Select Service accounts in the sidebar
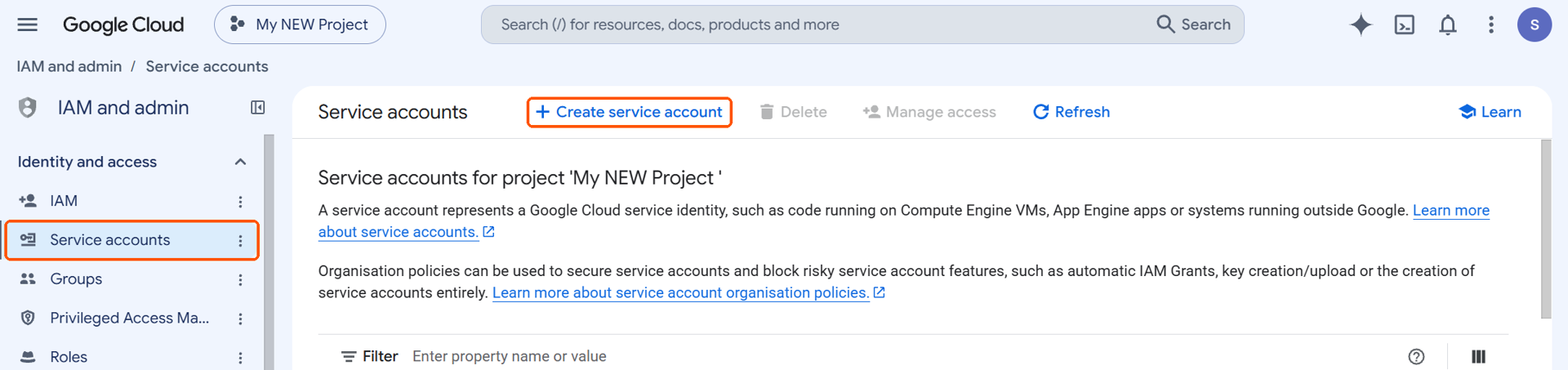The width and height of the screenshot is (1568, 370). click(x=131, y=240)
